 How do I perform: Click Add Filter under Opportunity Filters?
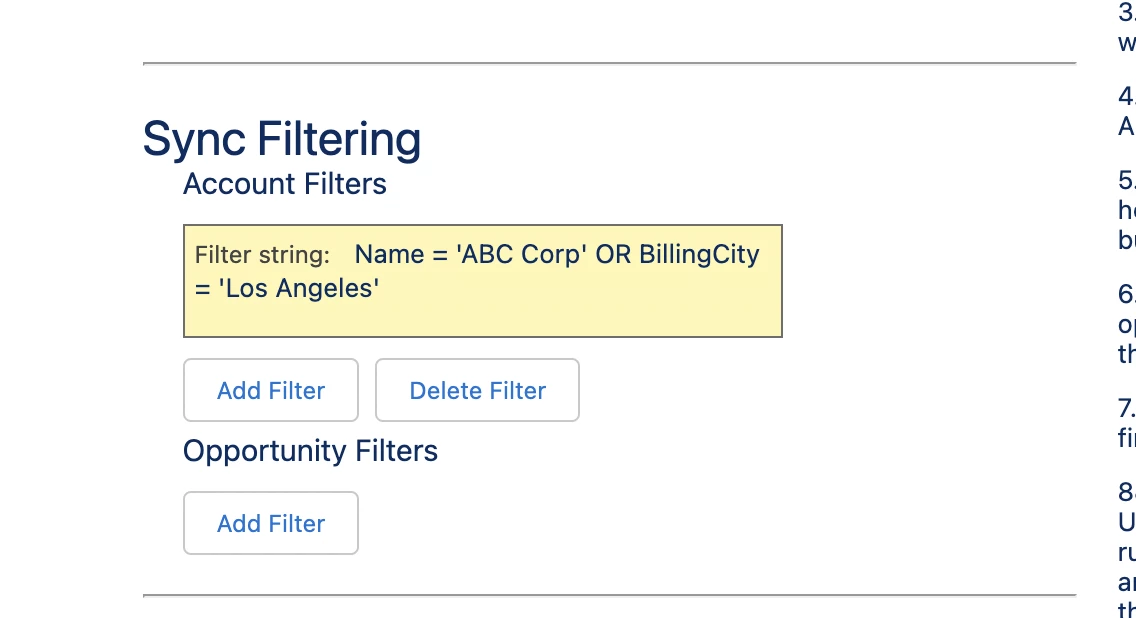coord(271,523)
